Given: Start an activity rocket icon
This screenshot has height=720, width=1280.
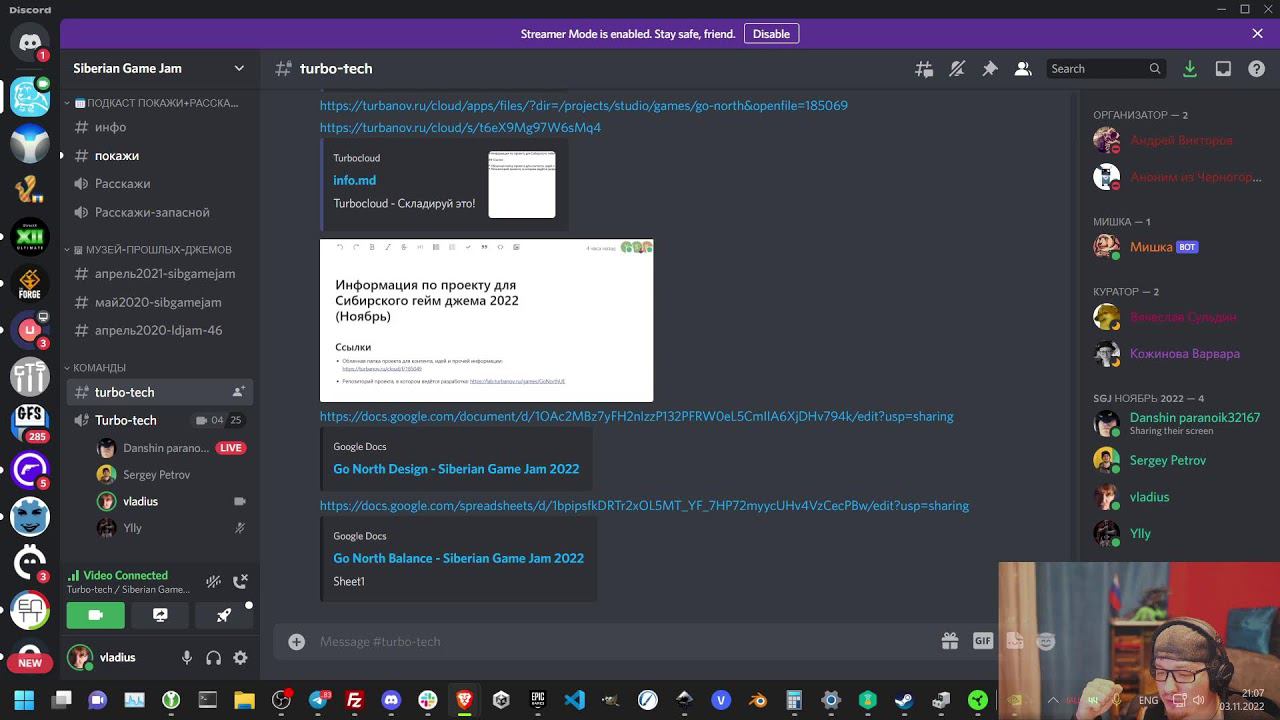Looking at the screenshot, I should [x=224, y=615].
